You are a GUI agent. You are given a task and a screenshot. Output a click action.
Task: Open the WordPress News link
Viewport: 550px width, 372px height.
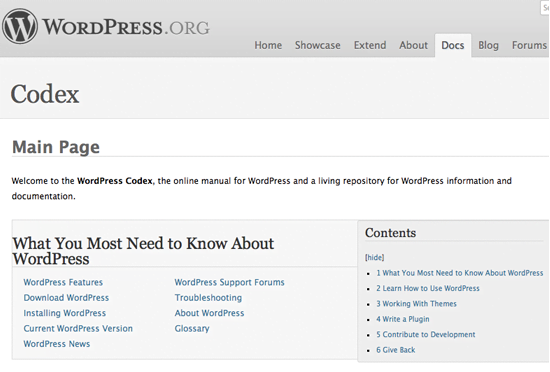(57, 344)
